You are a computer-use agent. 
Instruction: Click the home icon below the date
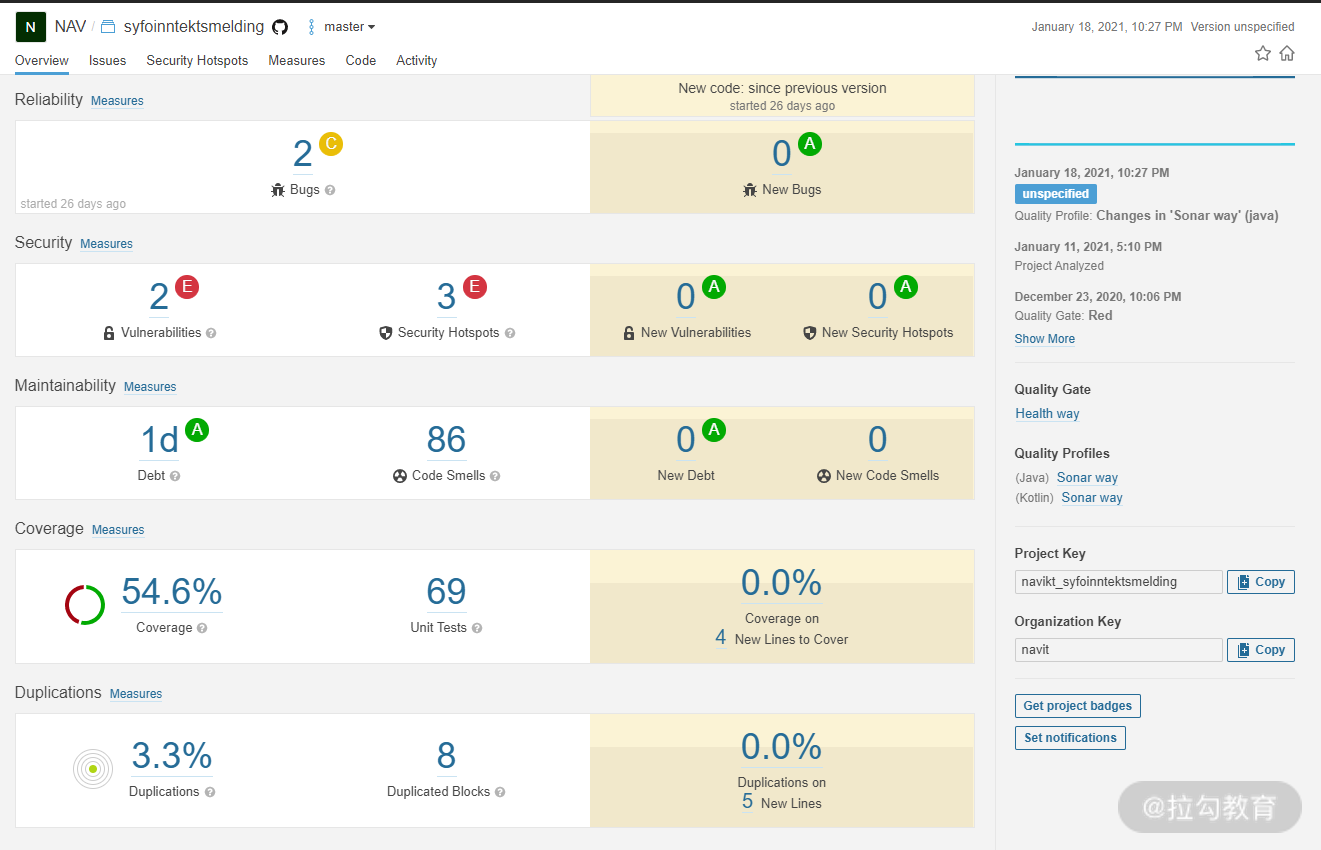1287,54
